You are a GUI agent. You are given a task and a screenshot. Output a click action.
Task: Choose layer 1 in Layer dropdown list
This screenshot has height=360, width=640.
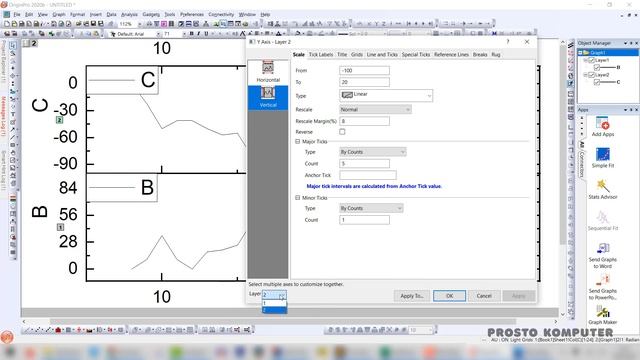click(274, 303)
